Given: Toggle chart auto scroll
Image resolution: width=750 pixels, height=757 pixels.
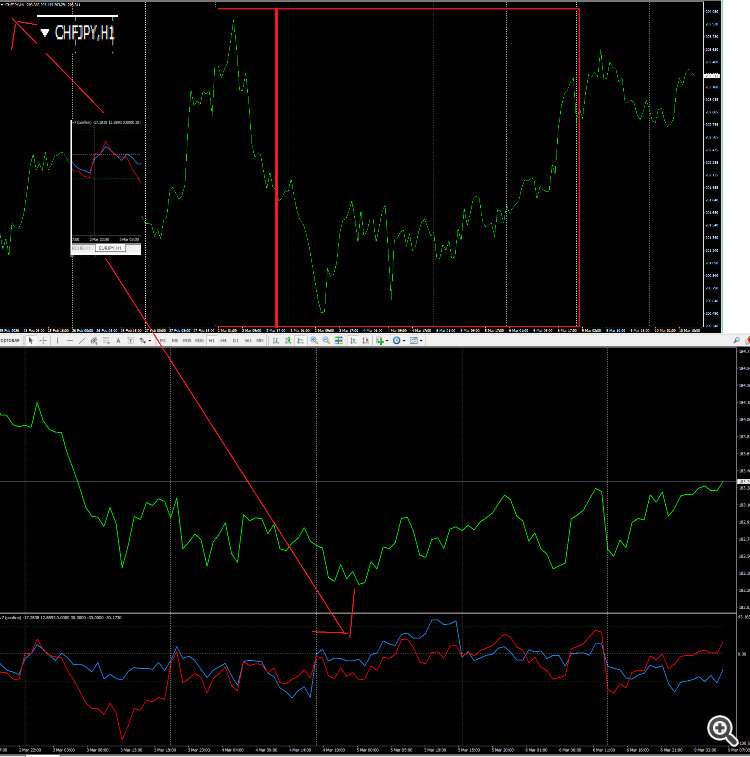Looking at the screenshot, I should [x=353, y=340].
